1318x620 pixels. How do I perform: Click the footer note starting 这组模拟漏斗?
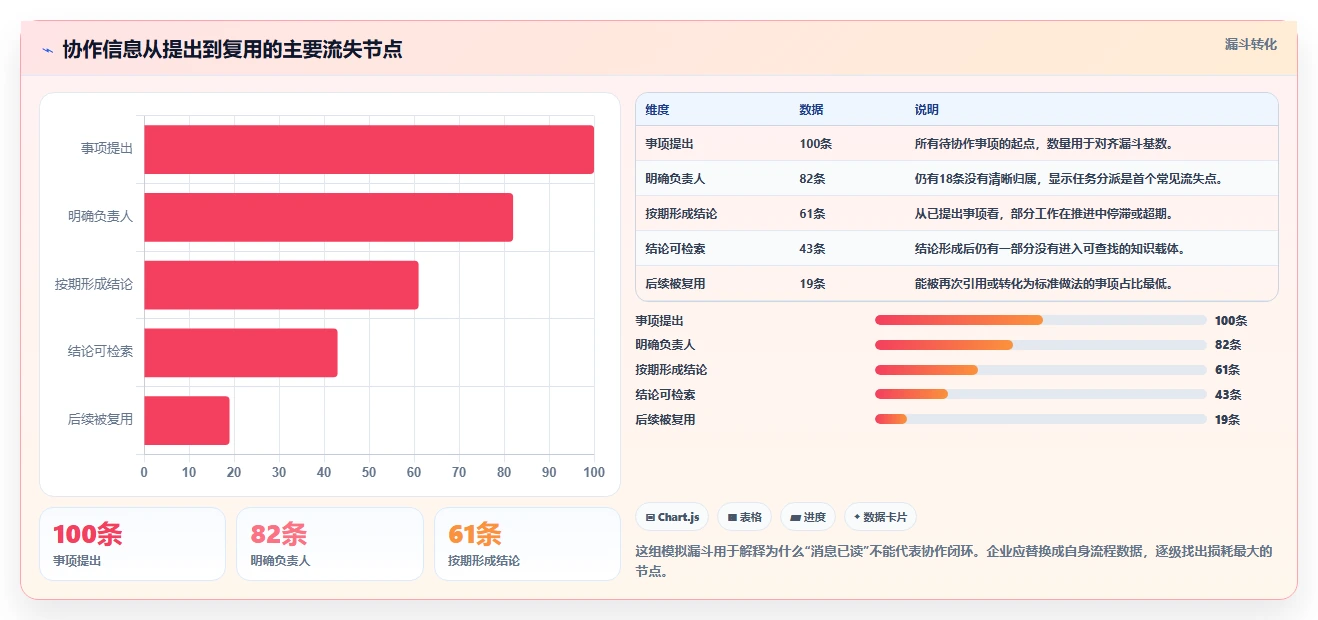pyautogui.click(x=955, y=562)
